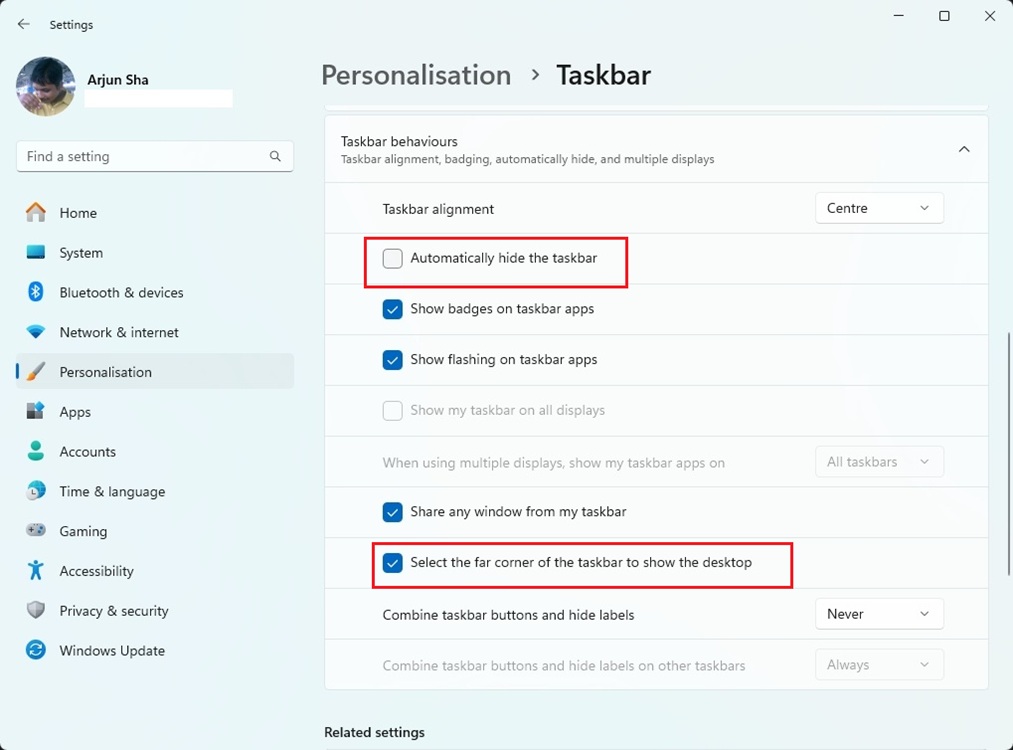Click the Accessibility figure icon
The width and height of the screenshot is (1013, 750).
(x=36, y=570)
